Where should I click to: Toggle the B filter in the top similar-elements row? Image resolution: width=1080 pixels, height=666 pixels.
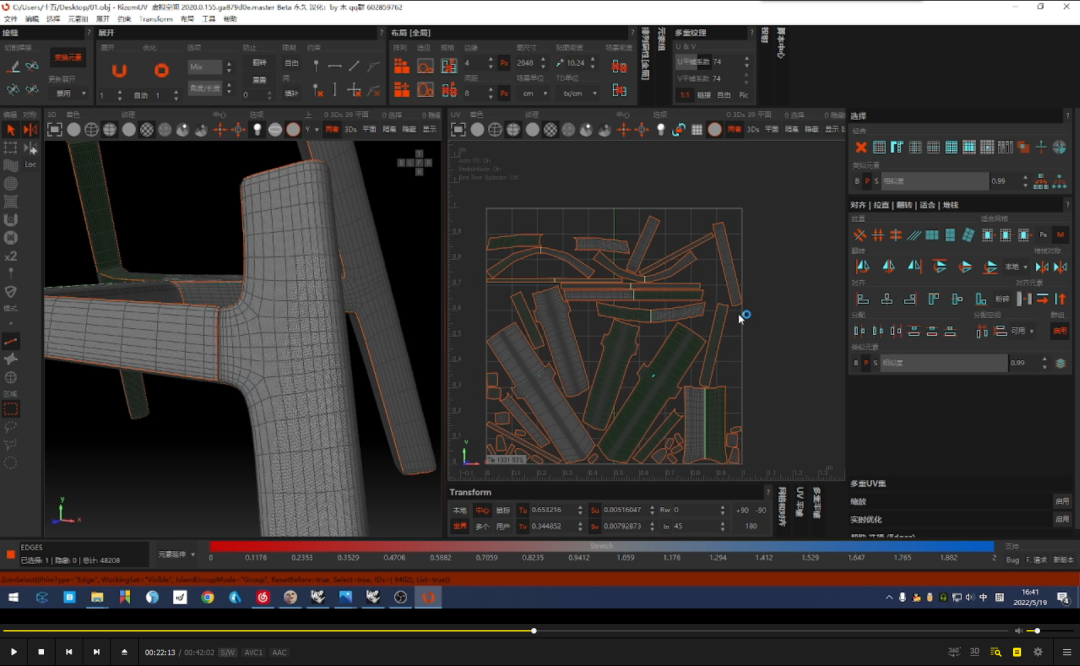coord(858,181)
